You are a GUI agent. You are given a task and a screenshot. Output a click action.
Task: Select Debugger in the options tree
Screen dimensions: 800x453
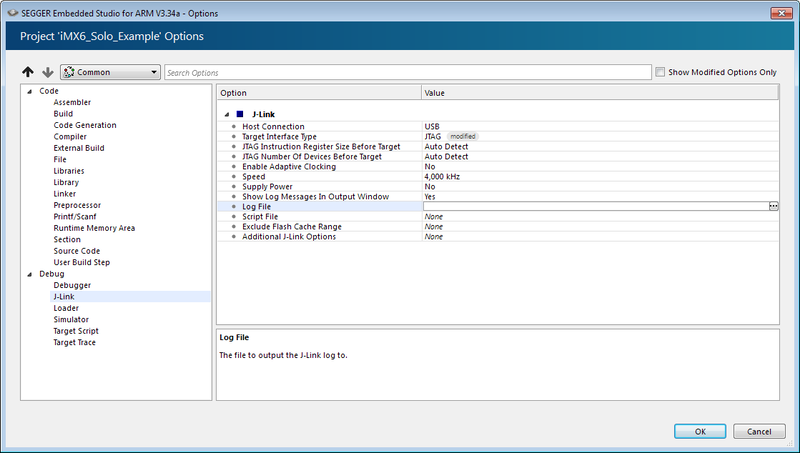(x=71, y=285)
